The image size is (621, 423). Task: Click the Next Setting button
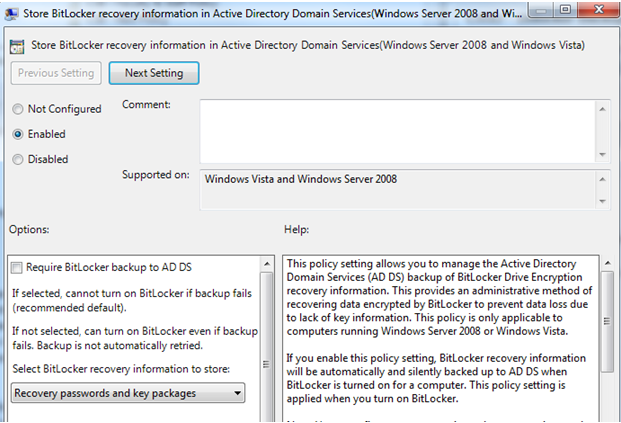[x=154, y=73]
